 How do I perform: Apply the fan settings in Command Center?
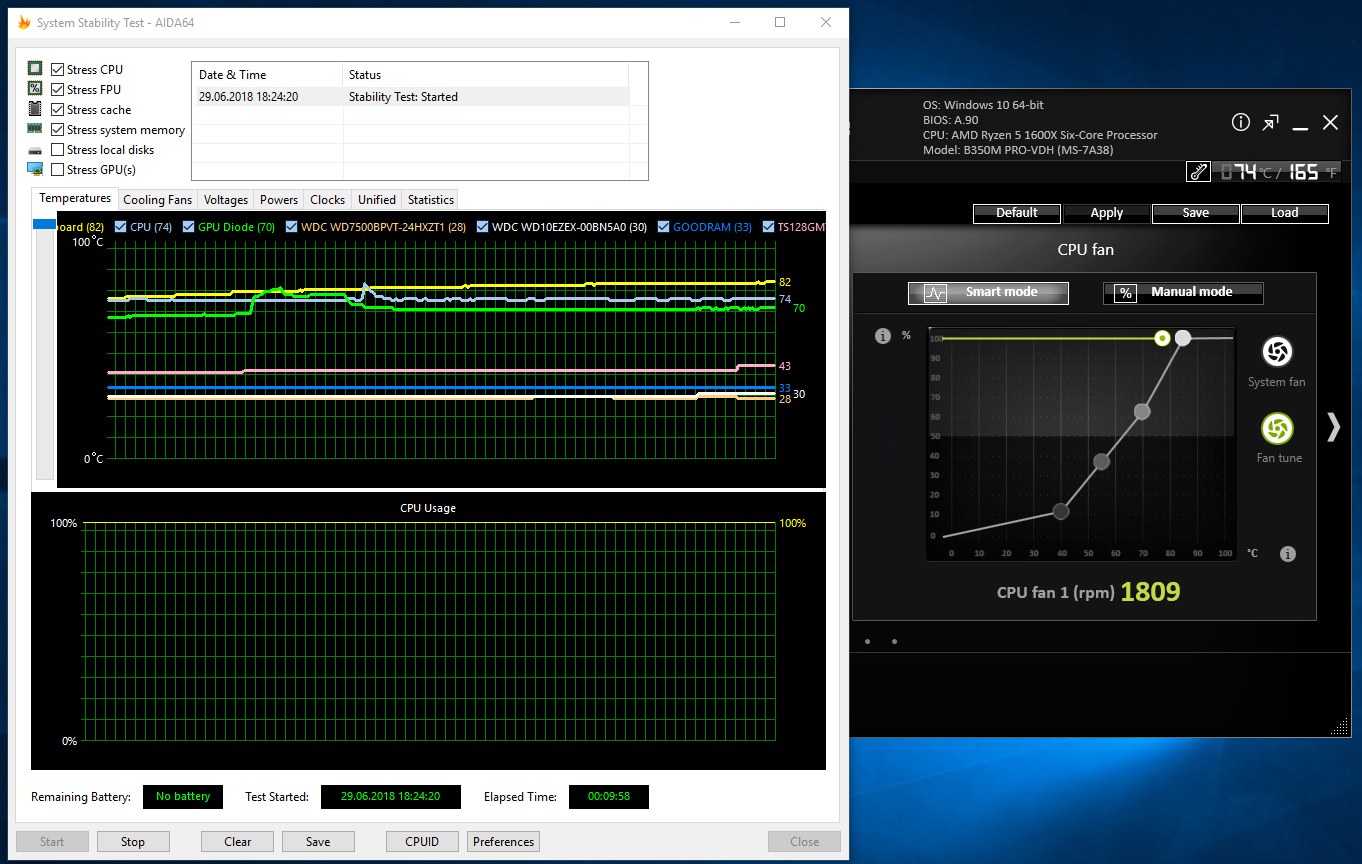[1107, 213]
